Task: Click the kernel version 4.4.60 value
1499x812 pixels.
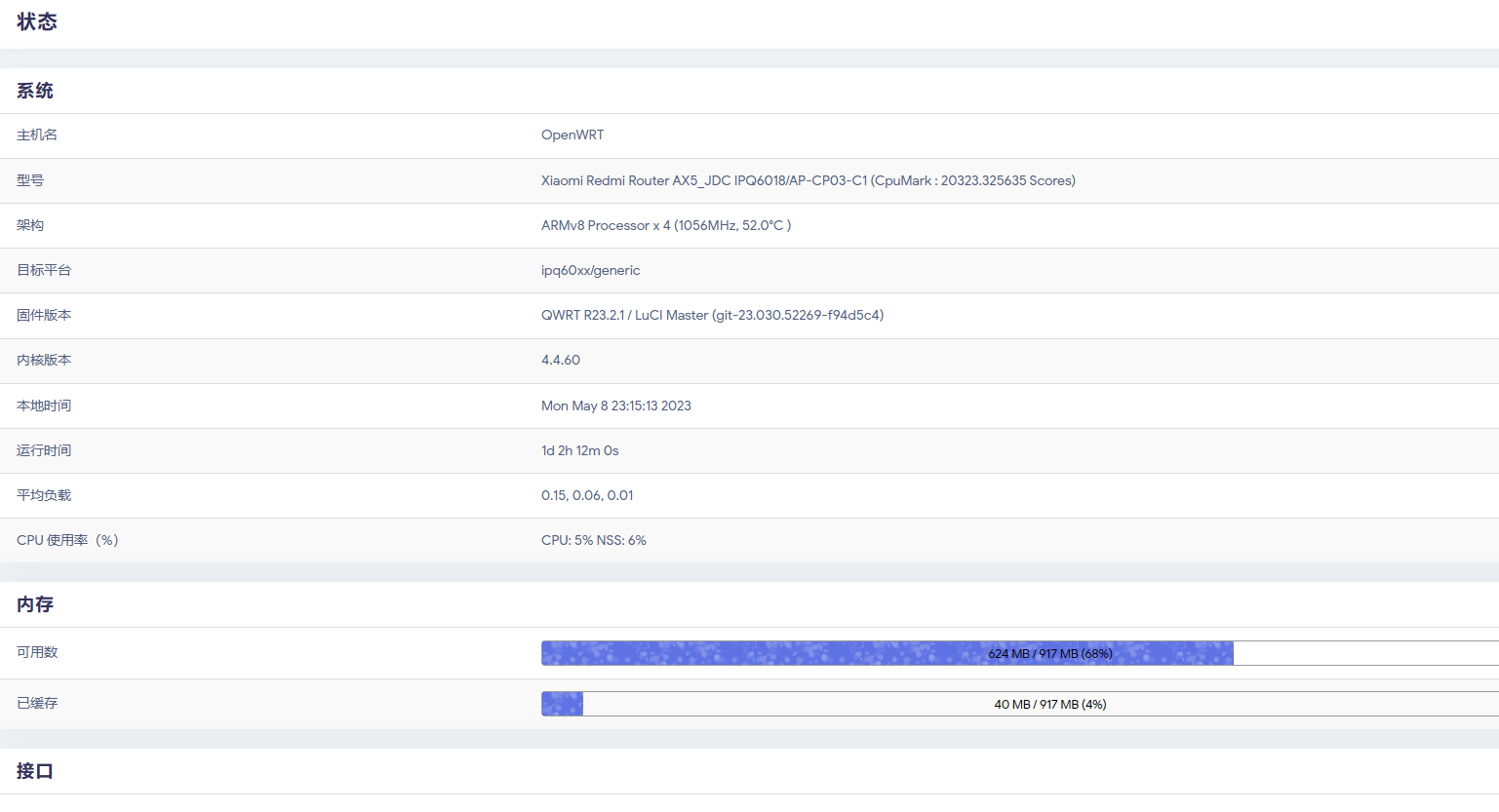Action: [x=561, y=360]
